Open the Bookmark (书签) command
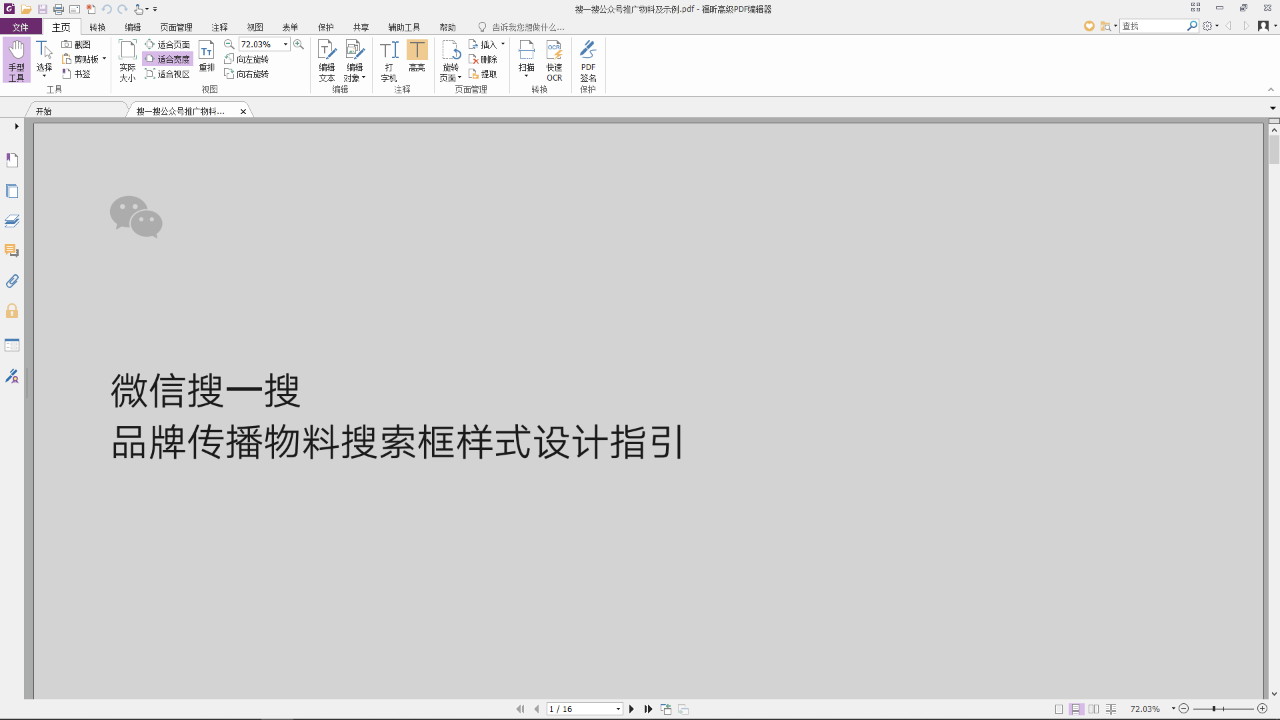1280x720 pixels. point(76,74)
